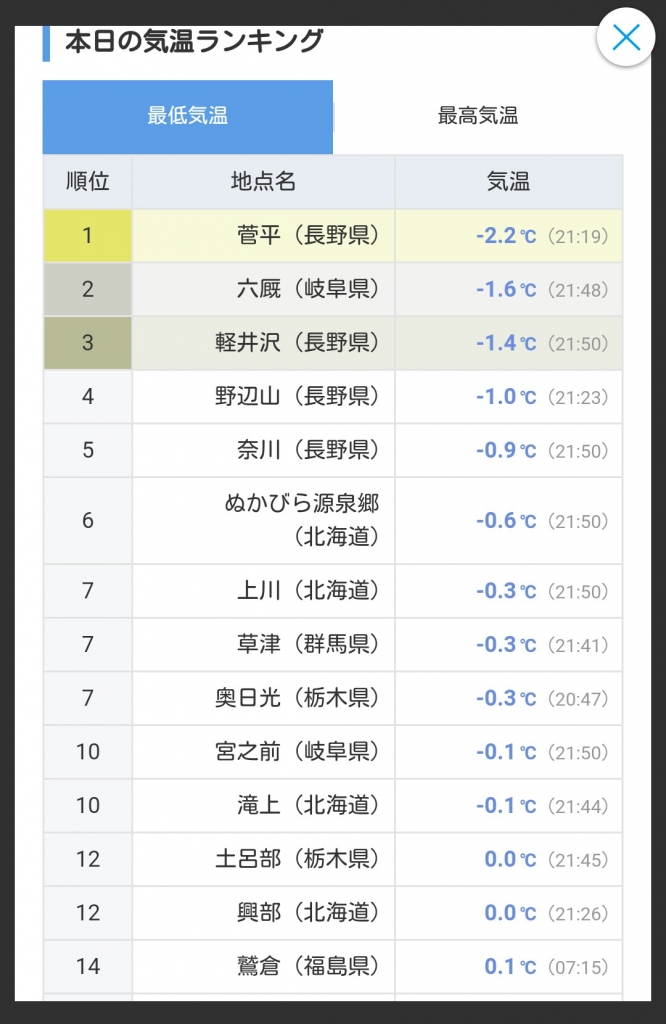Image resolution: width=666 pixels, height=1024 pixels.
Task: Select 宮之前（岐阜県） in the list
Action: click(298, 752)
